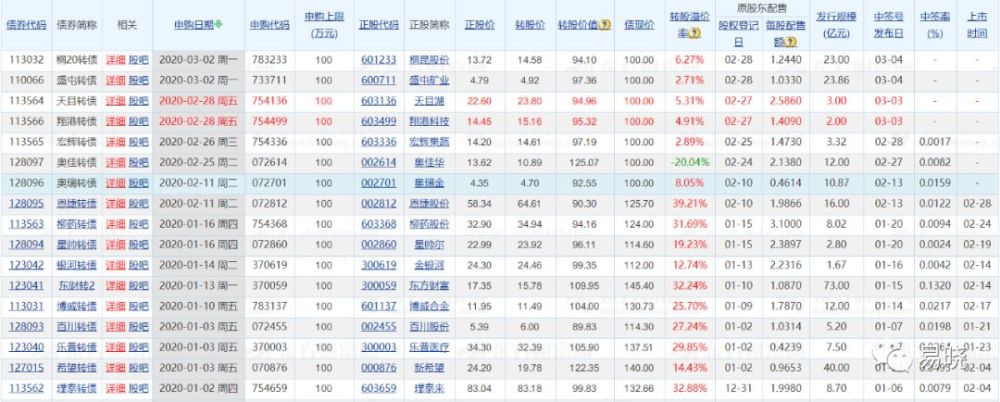Sort the table by 申购代码 header
This screenshot has width=1000, height=402.
[269, 26]
